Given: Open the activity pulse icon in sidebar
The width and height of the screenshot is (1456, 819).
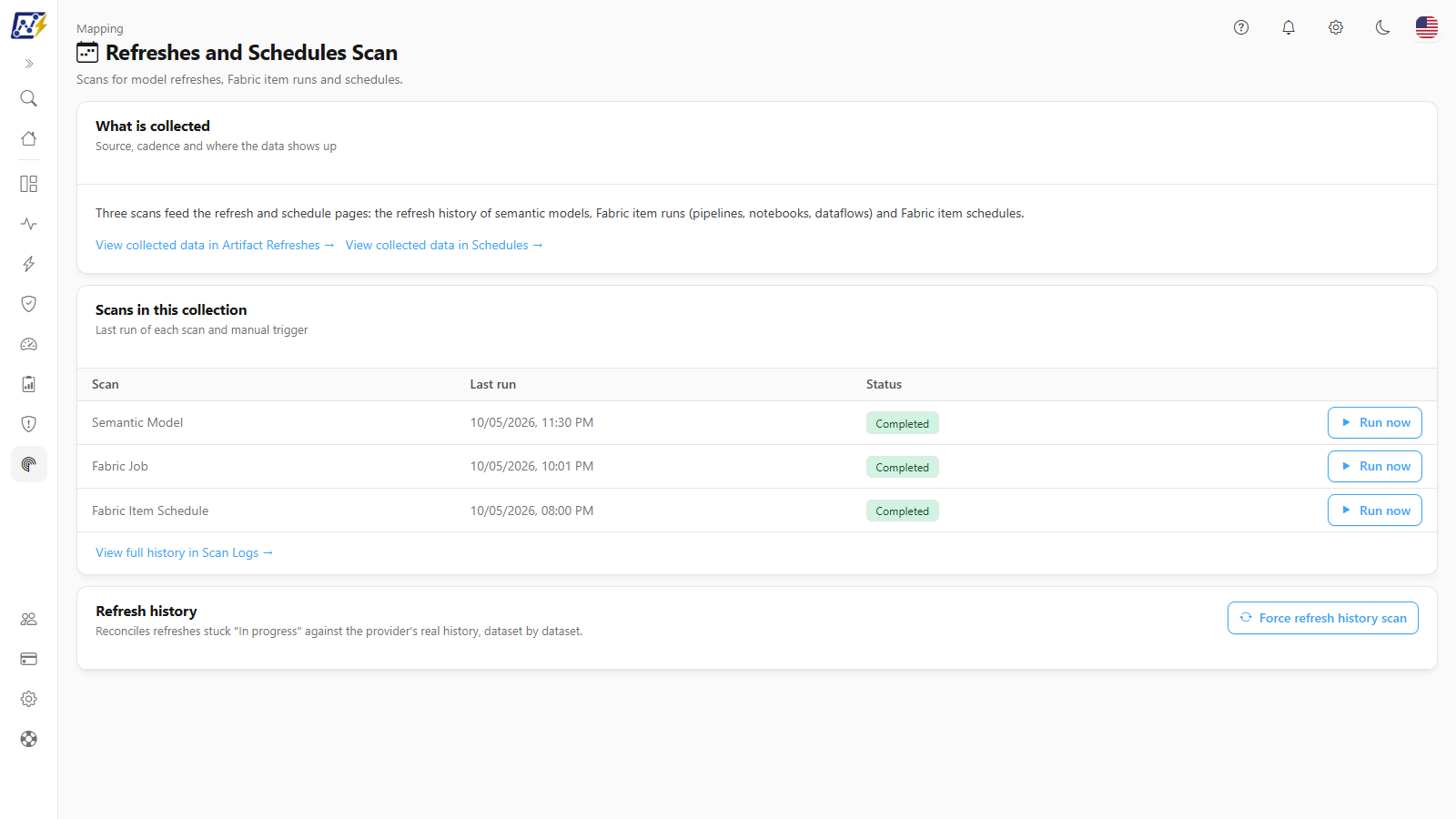Looking at the screenshot, I should pos(29,224).
